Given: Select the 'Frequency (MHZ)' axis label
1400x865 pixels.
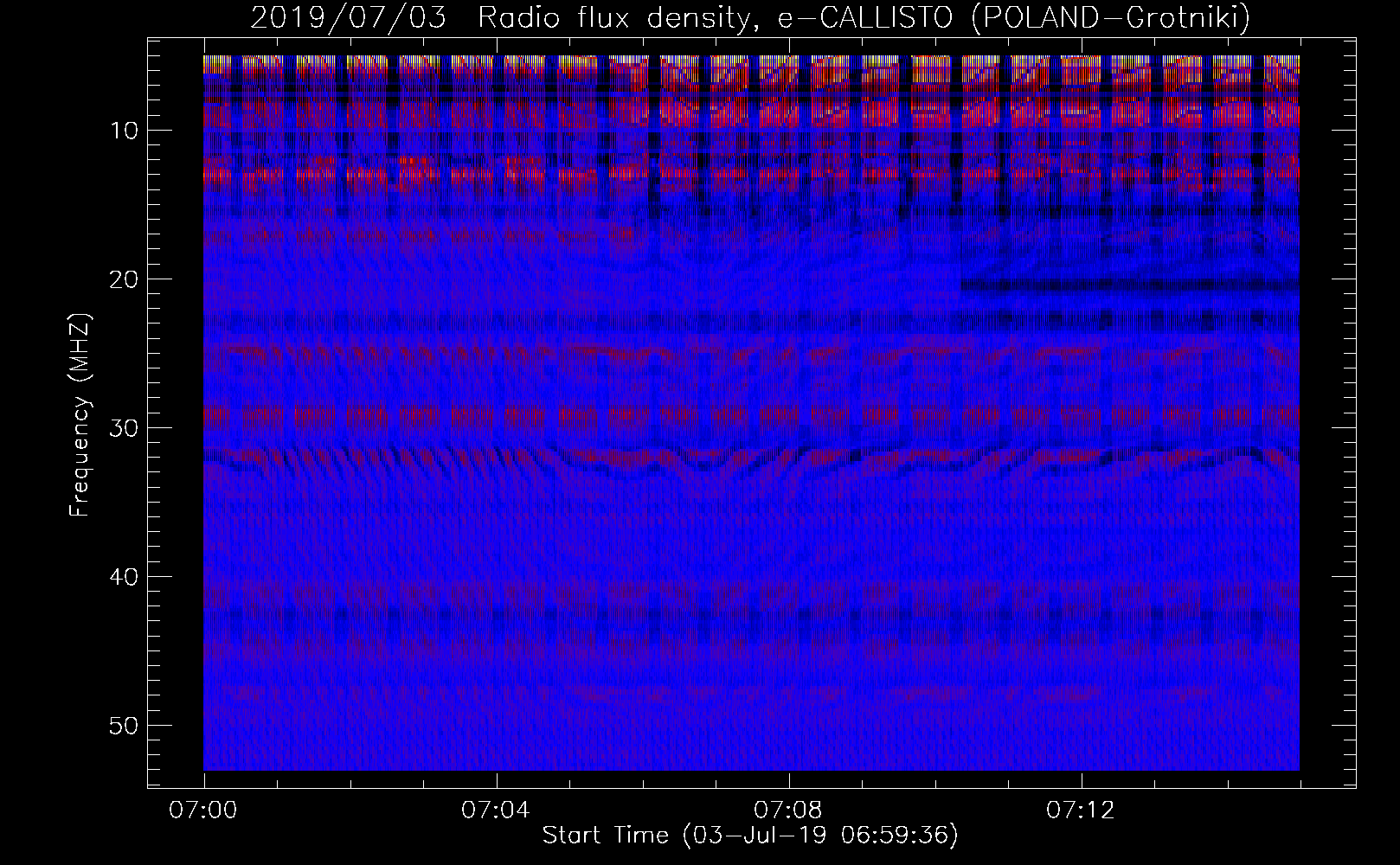Looking at the screenshot, I should point(80,415).
